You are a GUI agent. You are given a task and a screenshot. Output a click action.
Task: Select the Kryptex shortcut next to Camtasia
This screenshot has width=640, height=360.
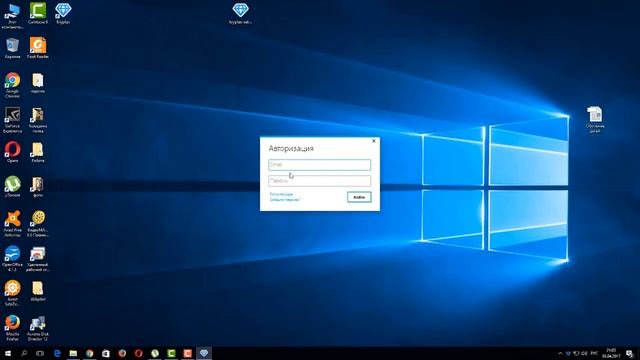[x=63, y=14]
